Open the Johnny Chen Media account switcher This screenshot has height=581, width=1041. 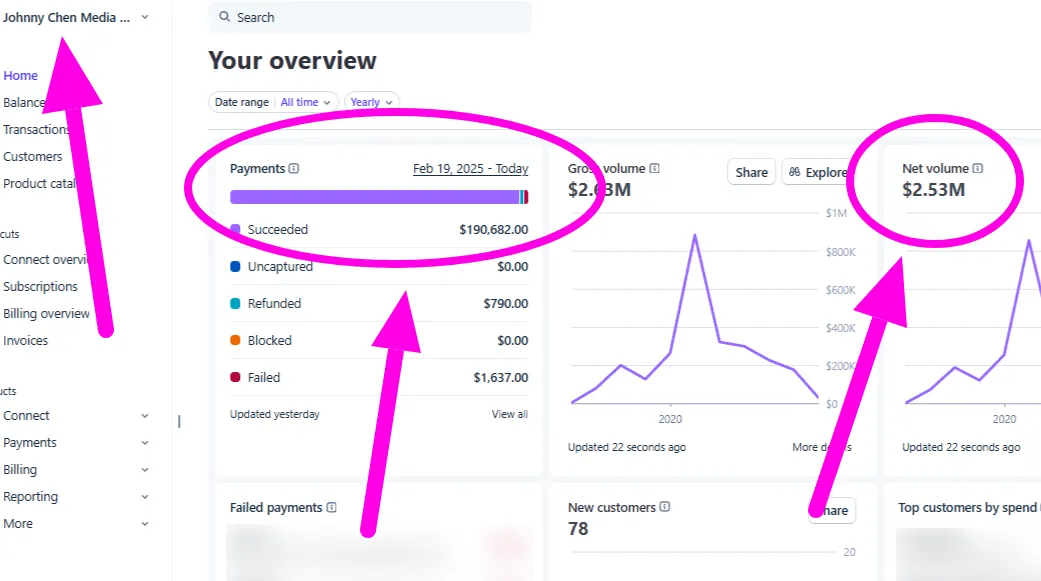point(75,17)
